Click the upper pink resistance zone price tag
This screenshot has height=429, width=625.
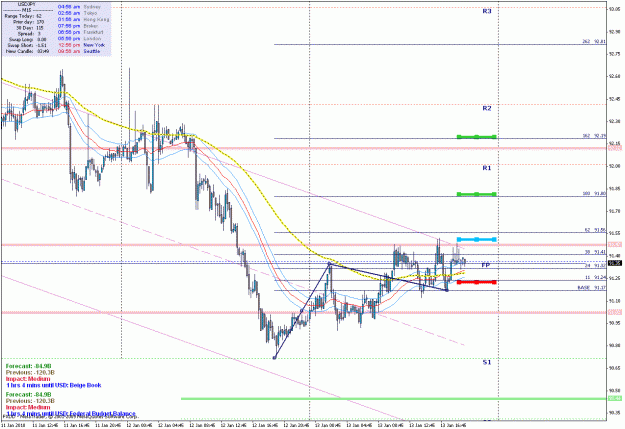[616, 148]
